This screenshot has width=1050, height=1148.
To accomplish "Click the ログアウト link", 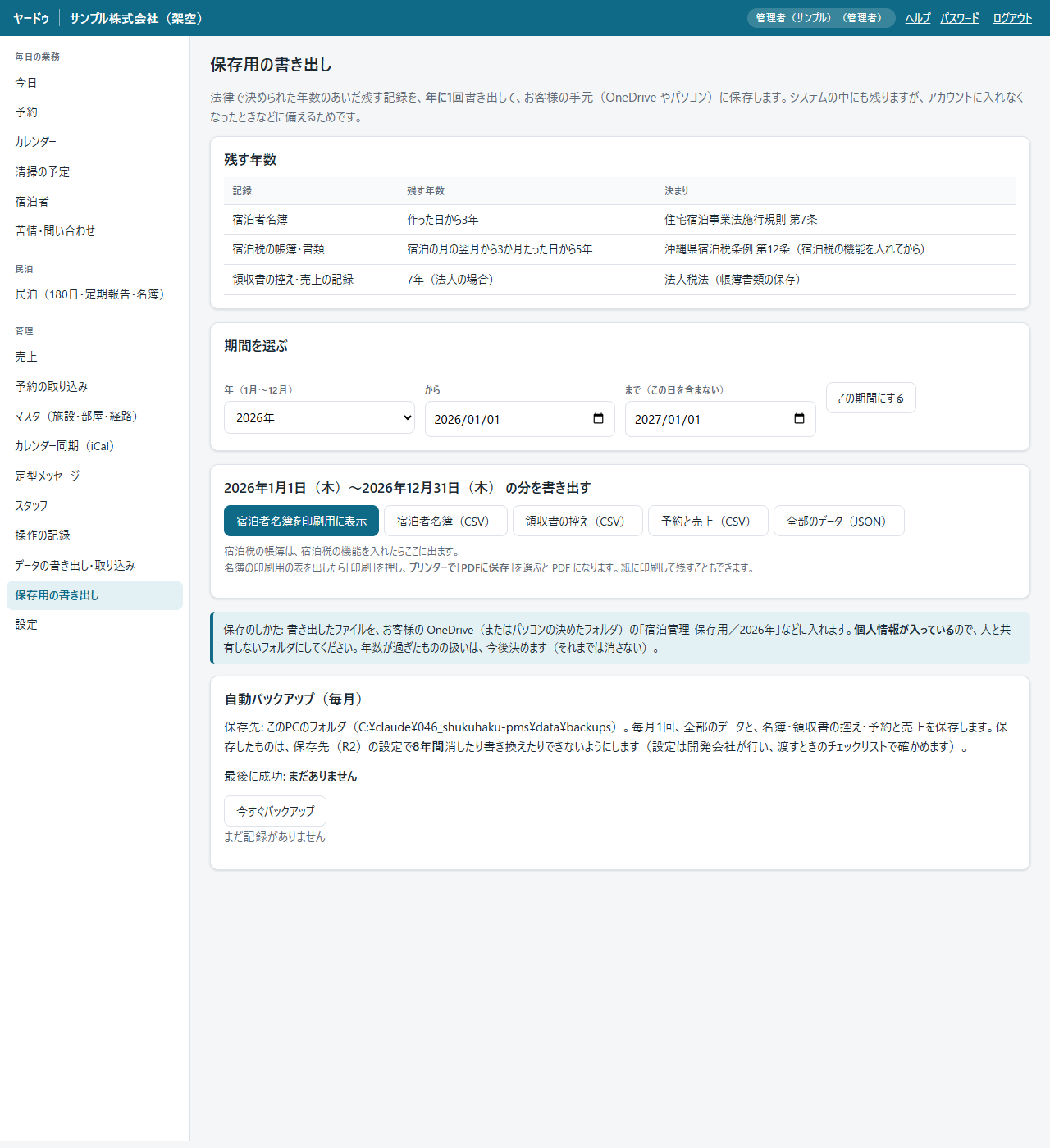I will click(1012, 18).
